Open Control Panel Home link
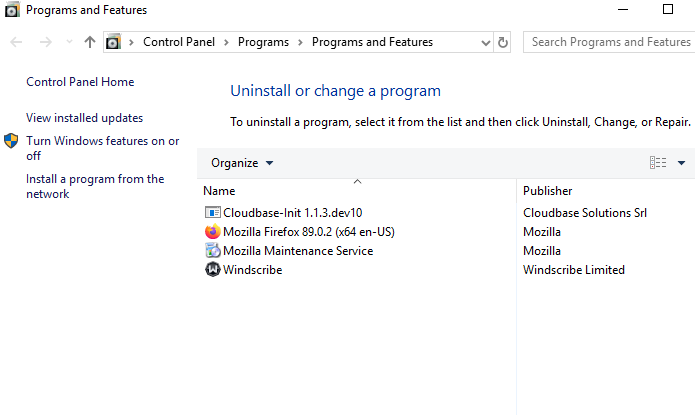The image size is (695, 415). click(80, 82)
